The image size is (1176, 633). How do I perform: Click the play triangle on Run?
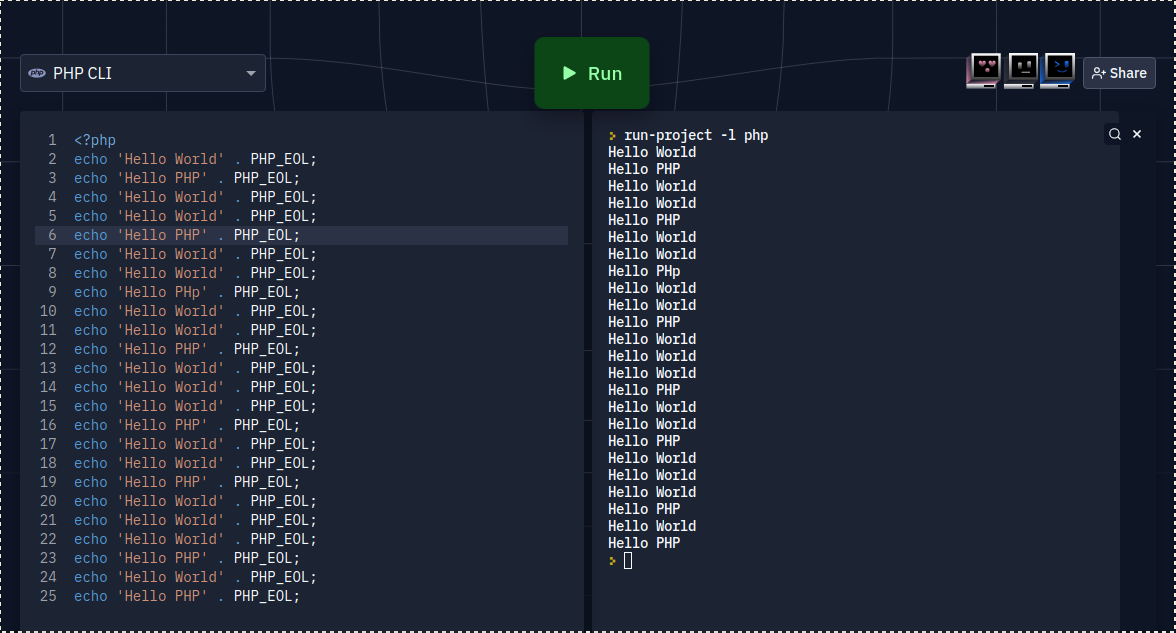coord(569,73)
